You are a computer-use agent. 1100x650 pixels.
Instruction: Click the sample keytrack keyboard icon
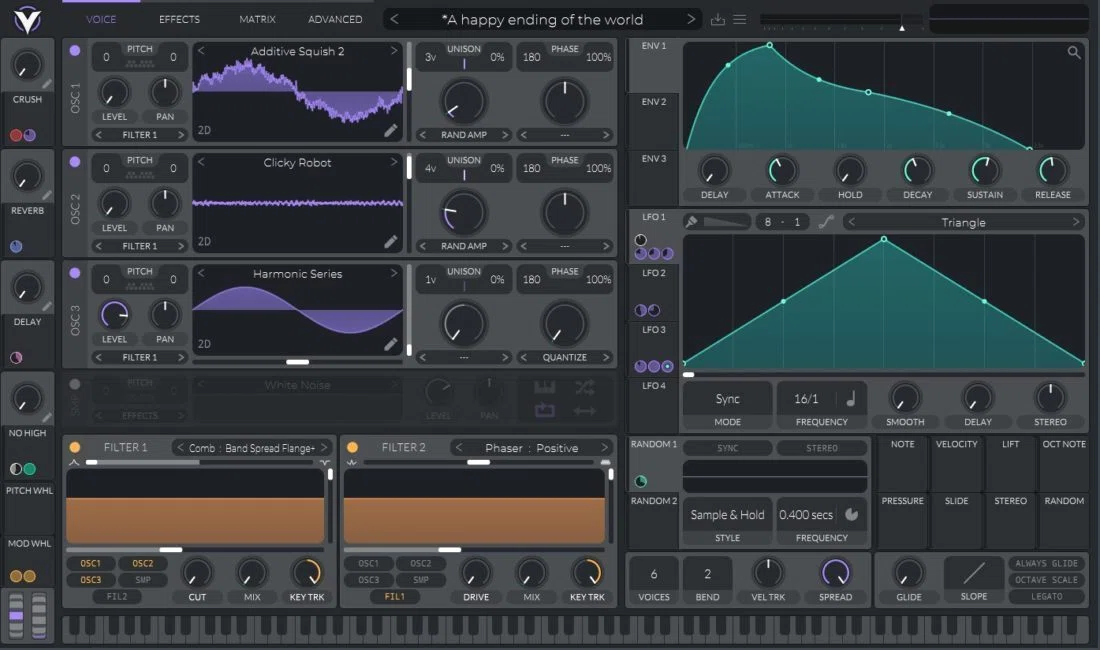tap(544, 387)
